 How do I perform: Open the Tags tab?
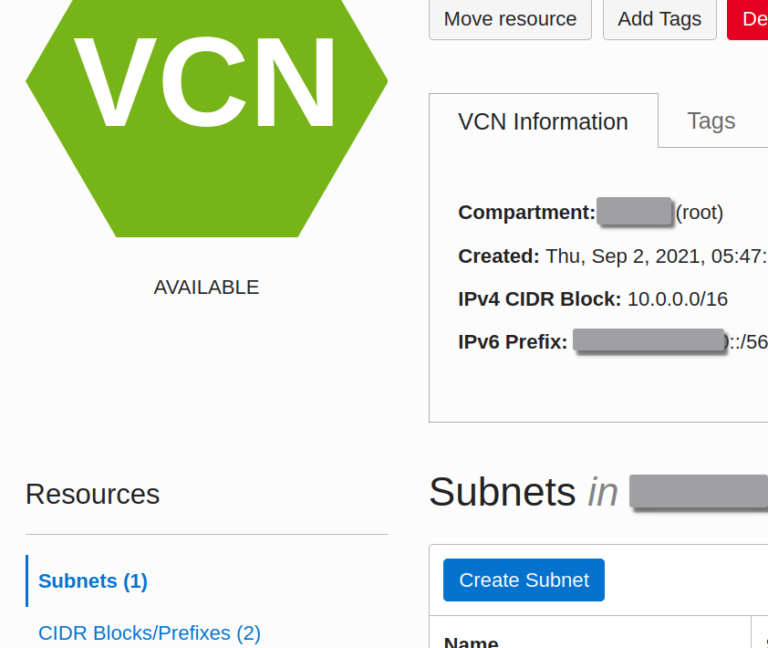[711, 120]
